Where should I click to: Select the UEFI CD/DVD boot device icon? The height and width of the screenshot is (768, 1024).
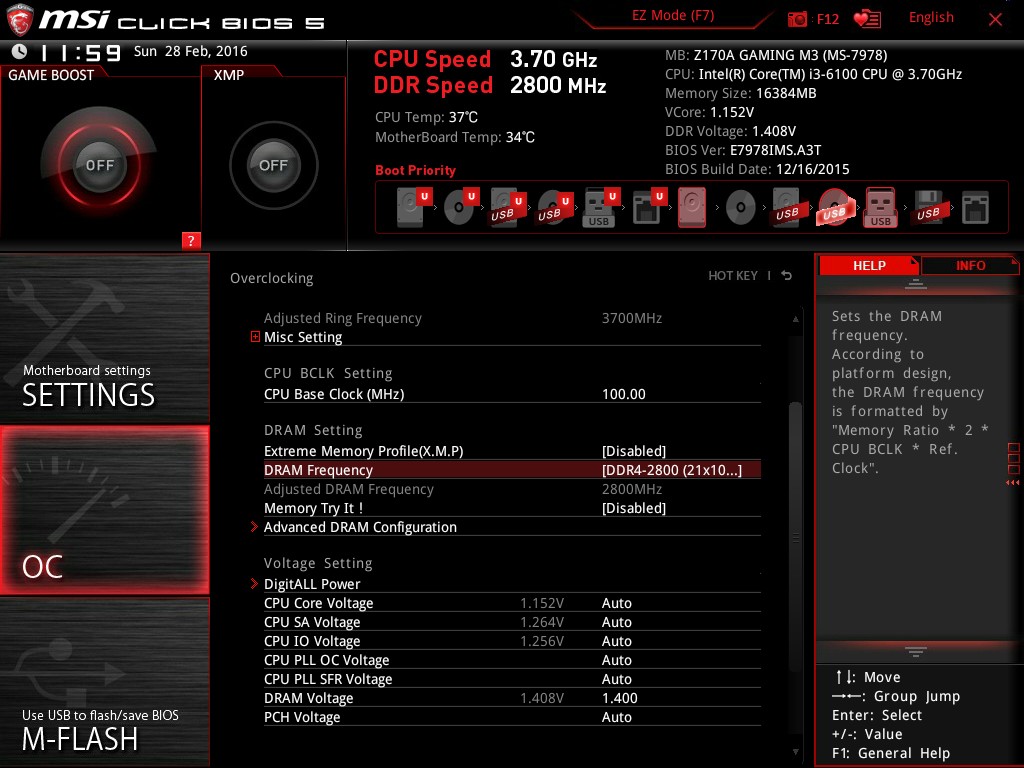461,206
